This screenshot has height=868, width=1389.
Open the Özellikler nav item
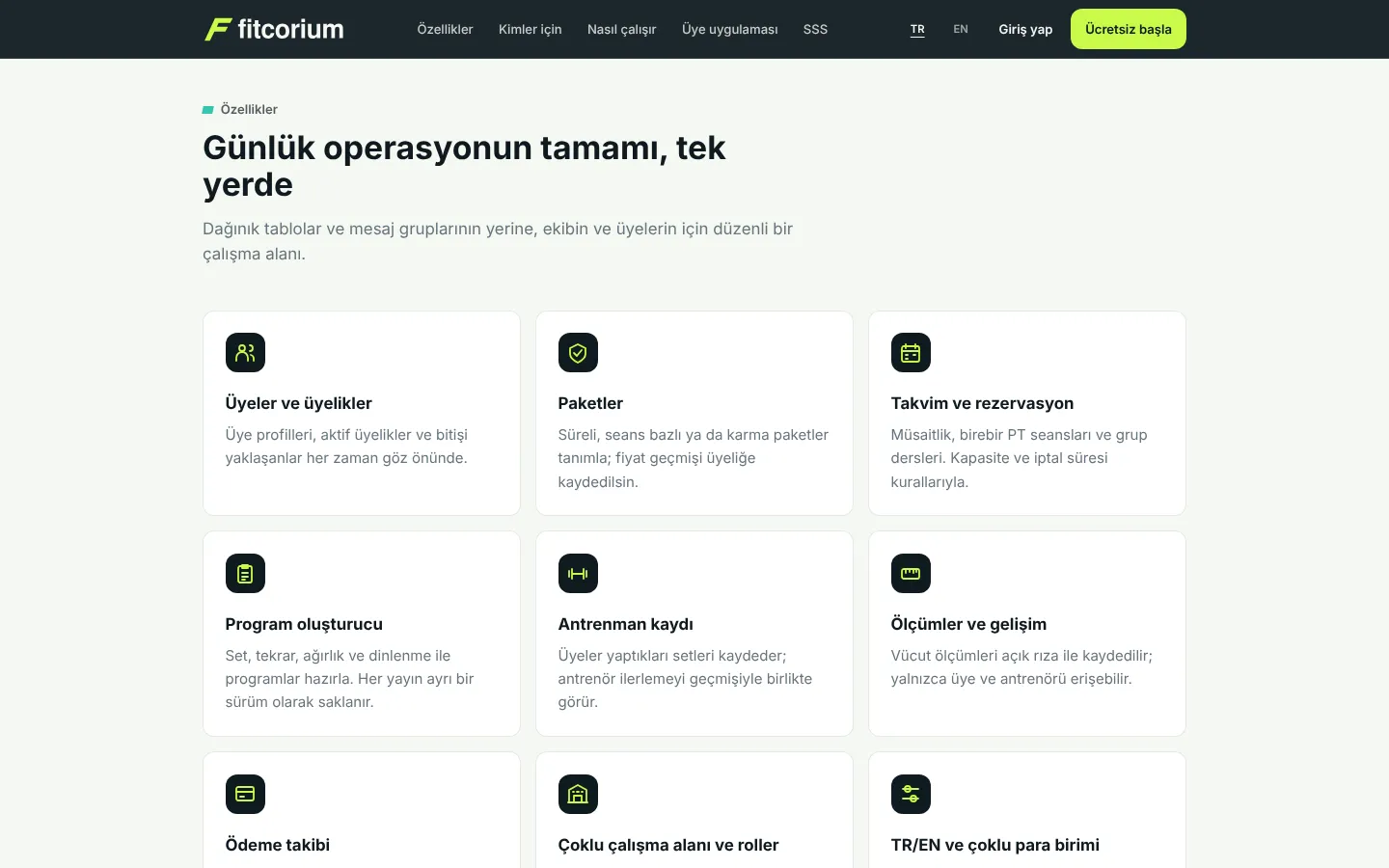tap(445, 29)
